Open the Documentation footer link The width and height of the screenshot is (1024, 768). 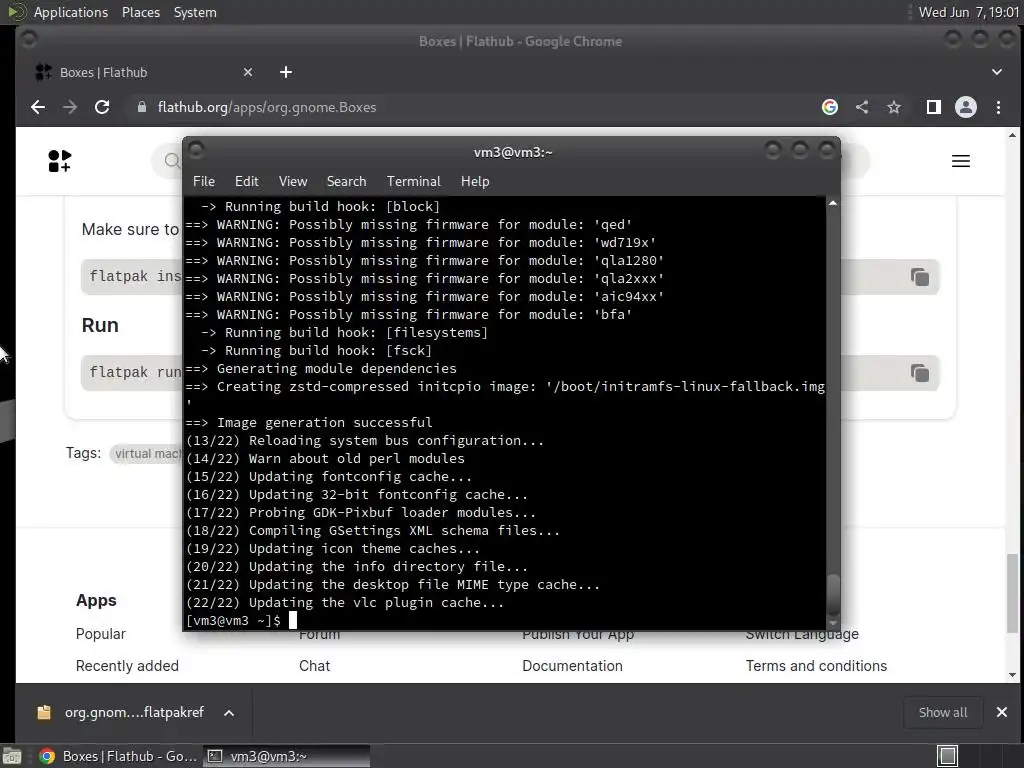(572, 665)
